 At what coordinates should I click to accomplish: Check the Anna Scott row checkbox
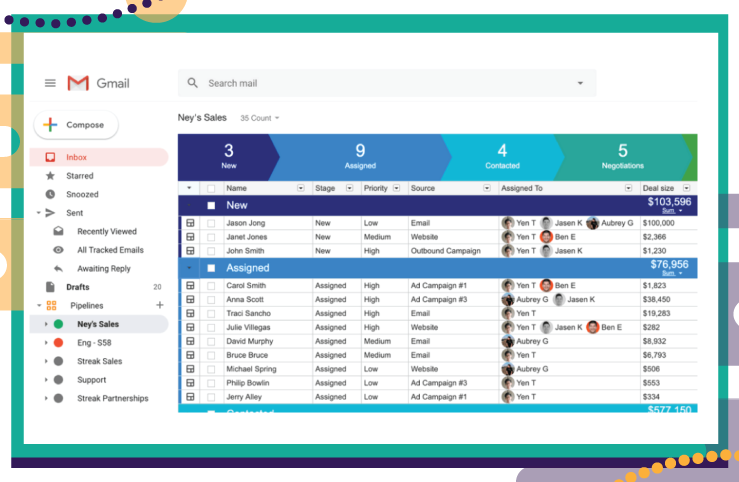click(x=211, y=300)
